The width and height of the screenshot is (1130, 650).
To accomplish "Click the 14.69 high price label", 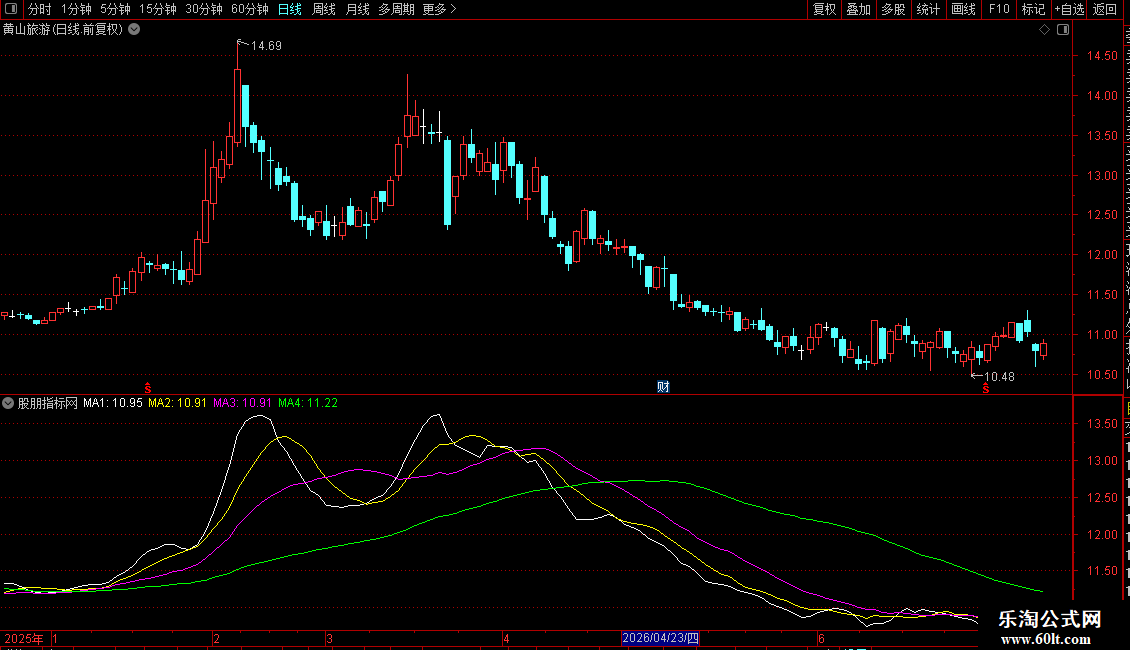I will coord(266,46).
